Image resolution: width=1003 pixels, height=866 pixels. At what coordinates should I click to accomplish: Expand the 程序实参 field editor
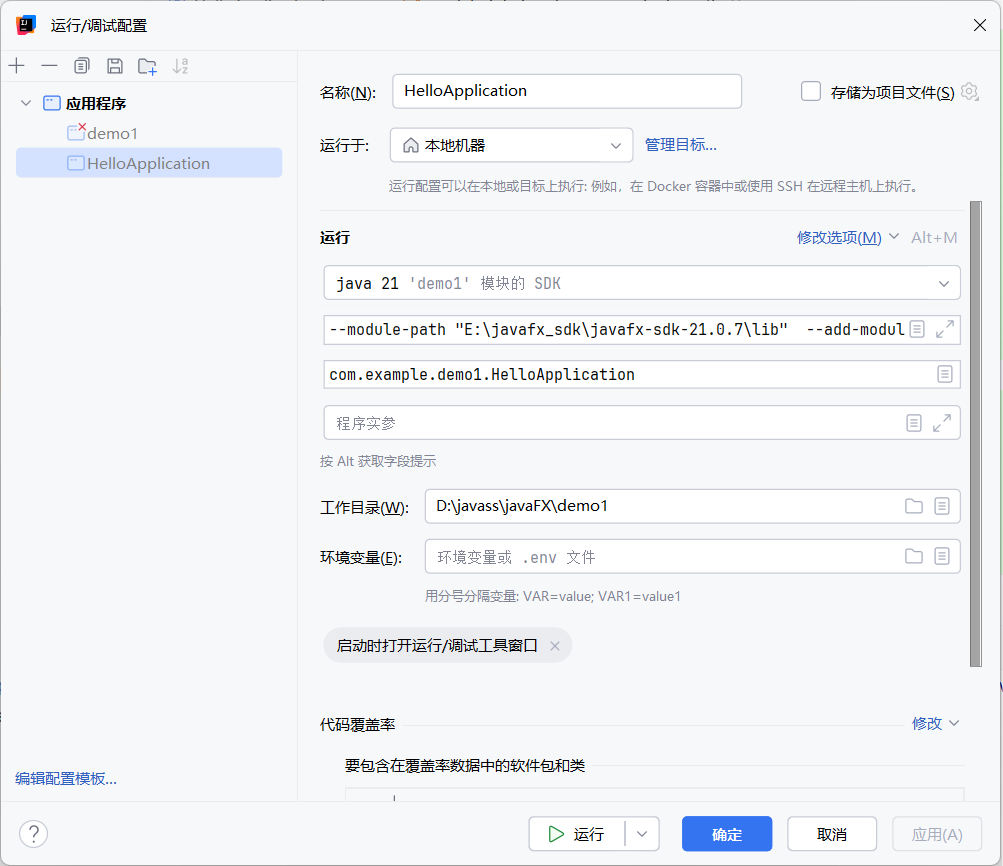point(942,423)
